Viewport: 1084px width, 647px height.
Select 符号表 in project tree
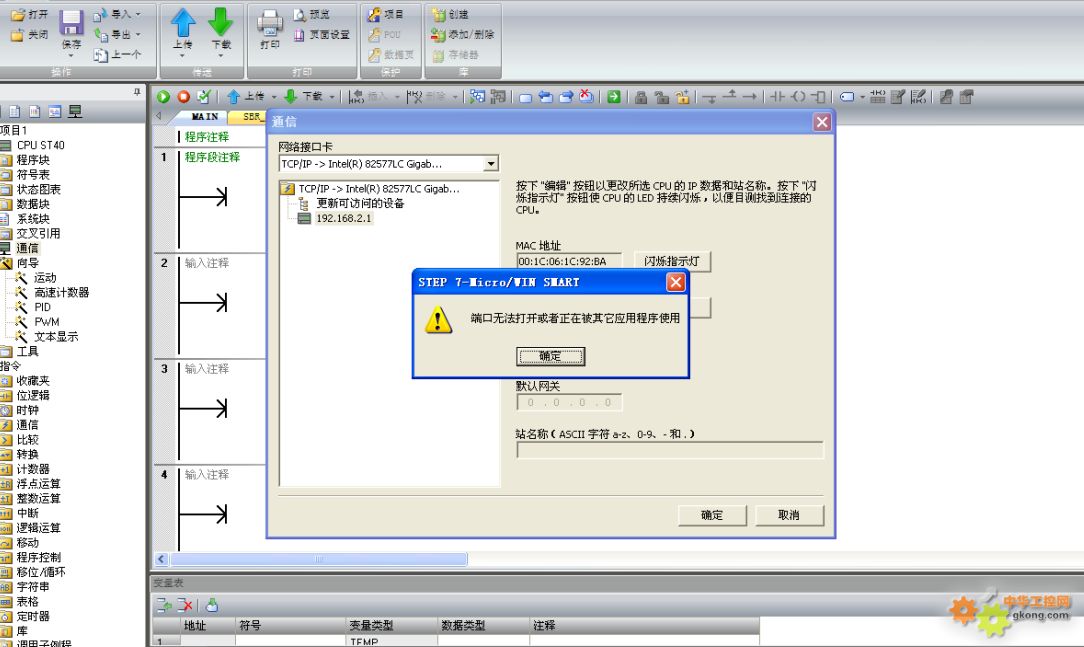point(33,174)
